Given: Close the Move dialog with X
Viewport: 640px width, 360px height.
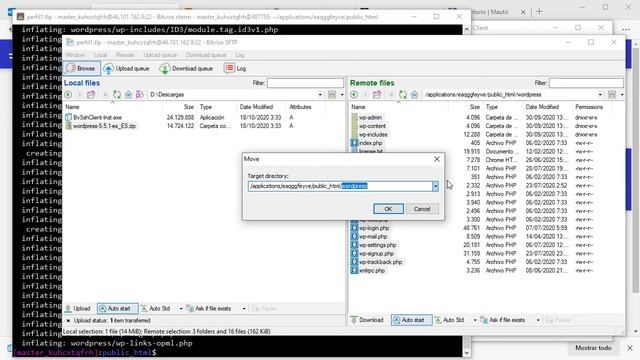Looking at the screenshot, I should (437, 159).
